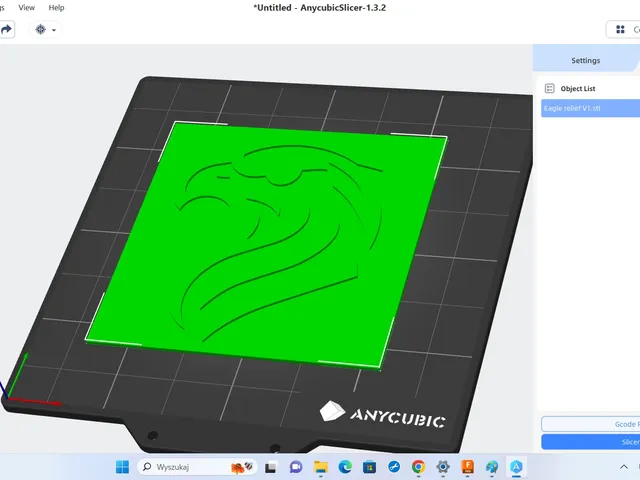
Task: Click the Slice button
Action: click(x=590, y=442)
